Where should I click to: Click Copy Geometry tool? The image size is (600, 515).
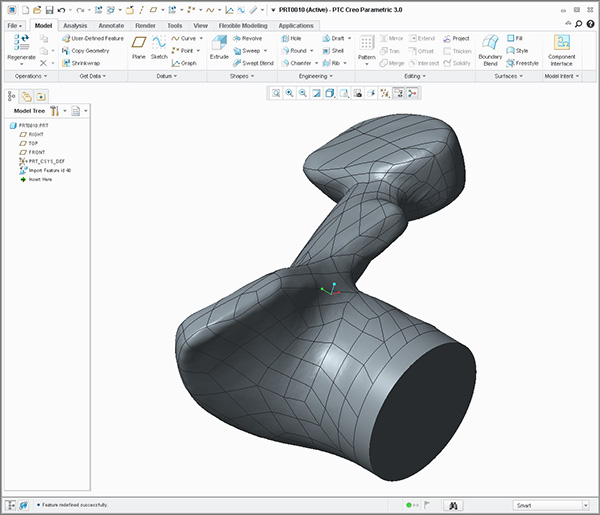point(86,51)
